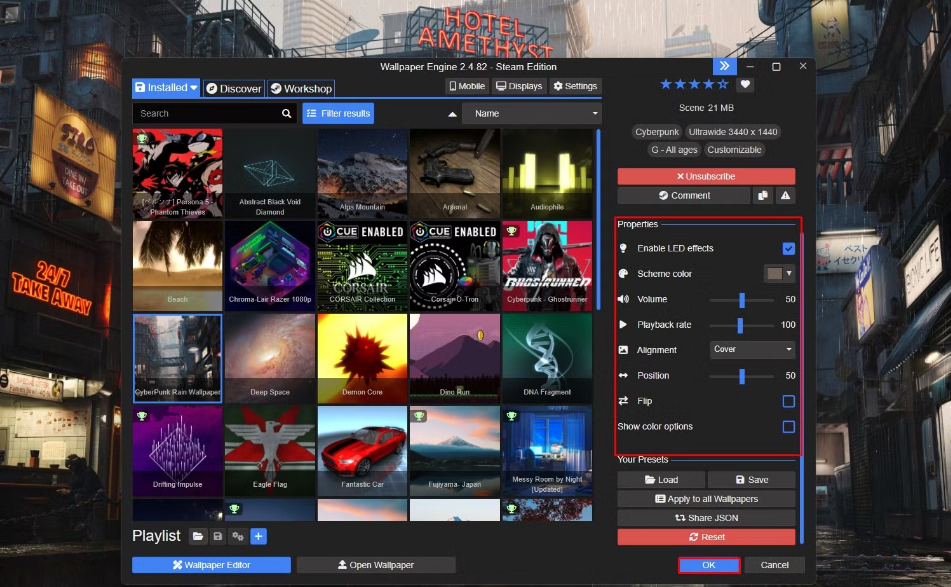Select the DNA Fragment wallpaper
Viewport: 951px width, 587px height.
point(547,358)
